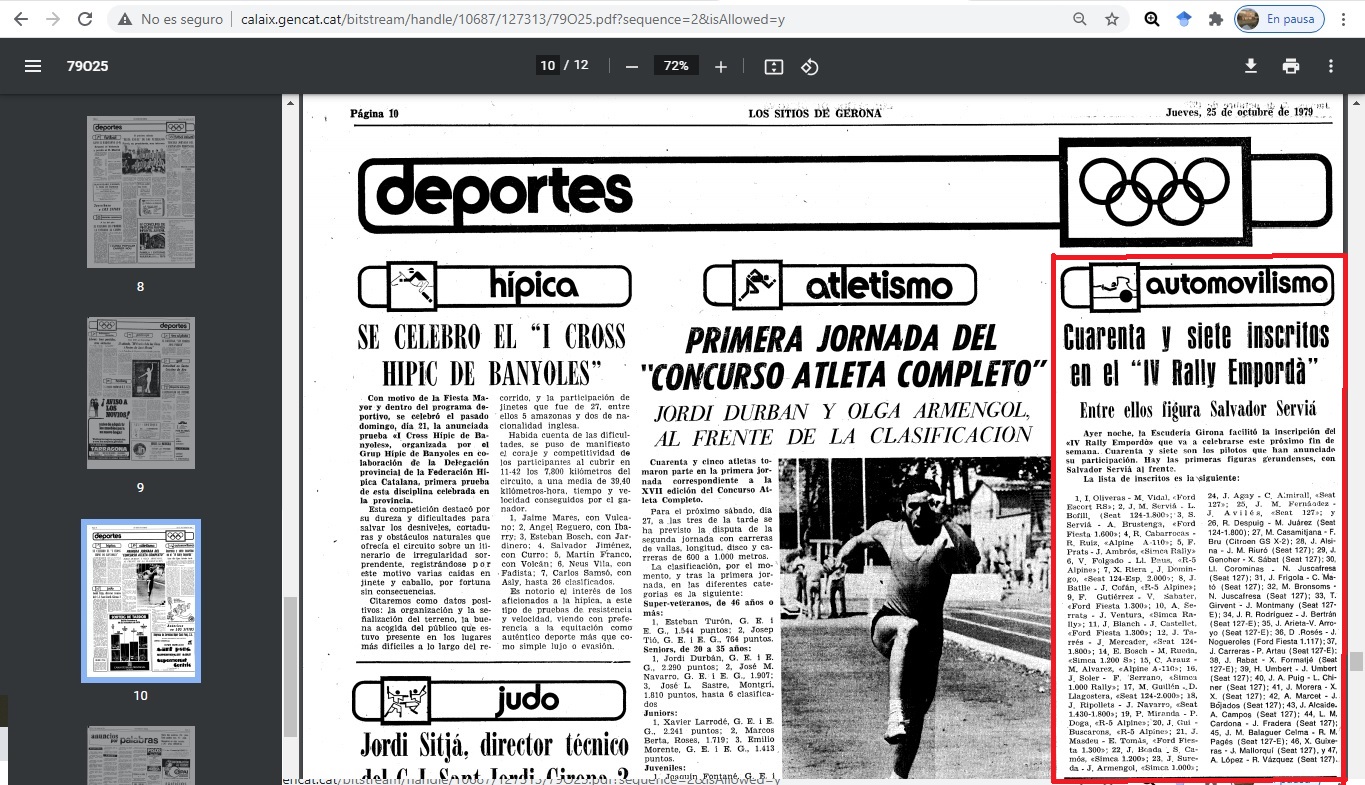
Task: Click 'Jordi Sitjá, director técnico' headline
Action: point(493,747)
